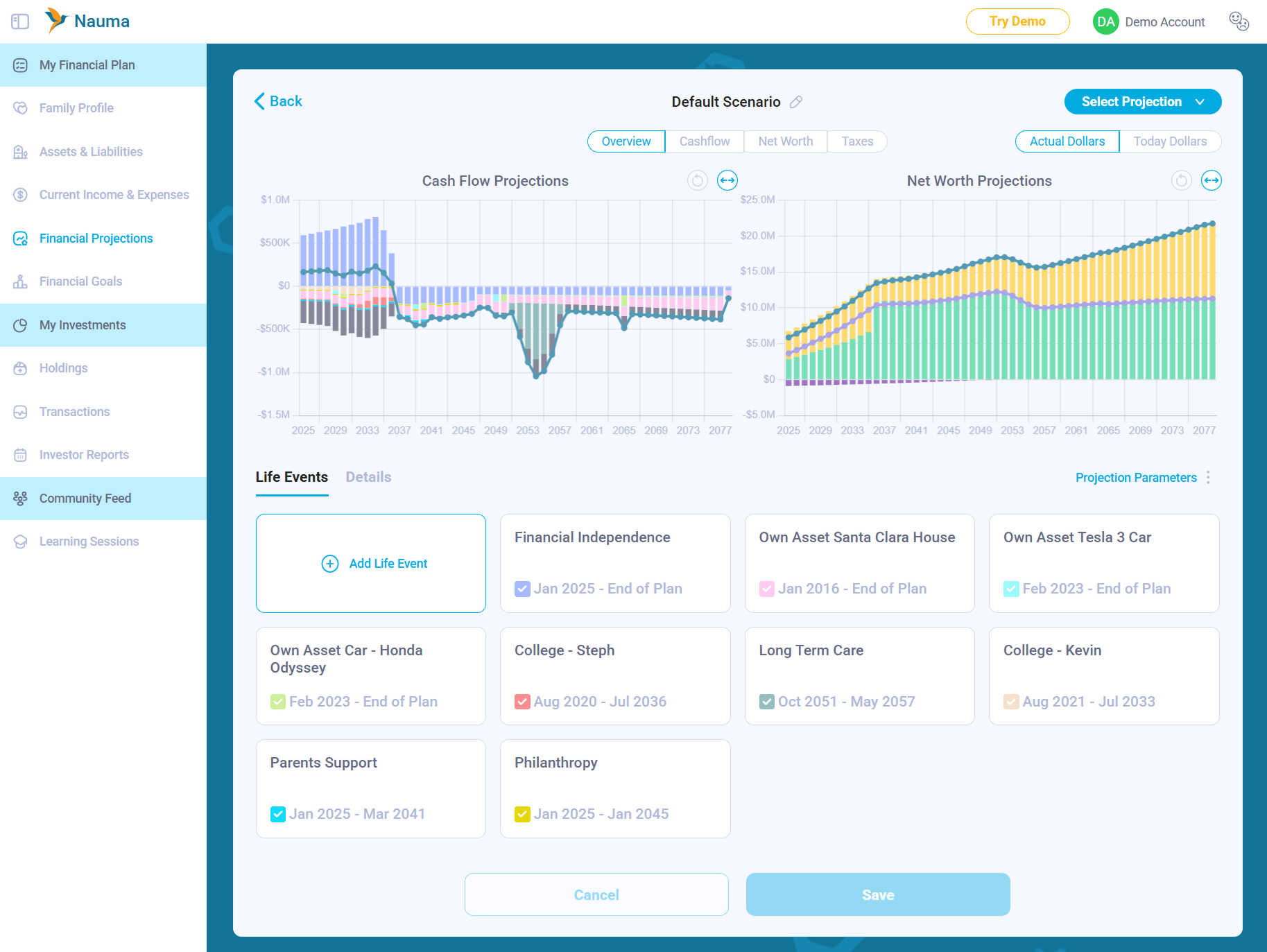
Task: Switch to the Cashflow tab
Action: [x=704, y=141]
